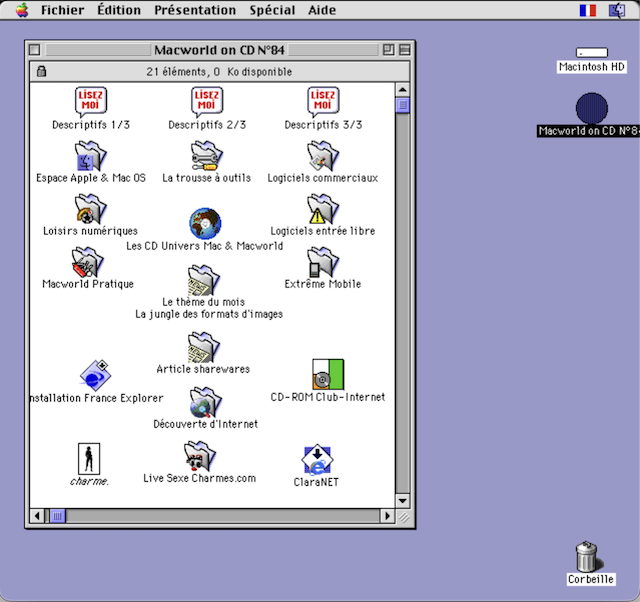Select the Découverte d'Internet folder
Screen dimensions: 640x602
coord(206,402)
